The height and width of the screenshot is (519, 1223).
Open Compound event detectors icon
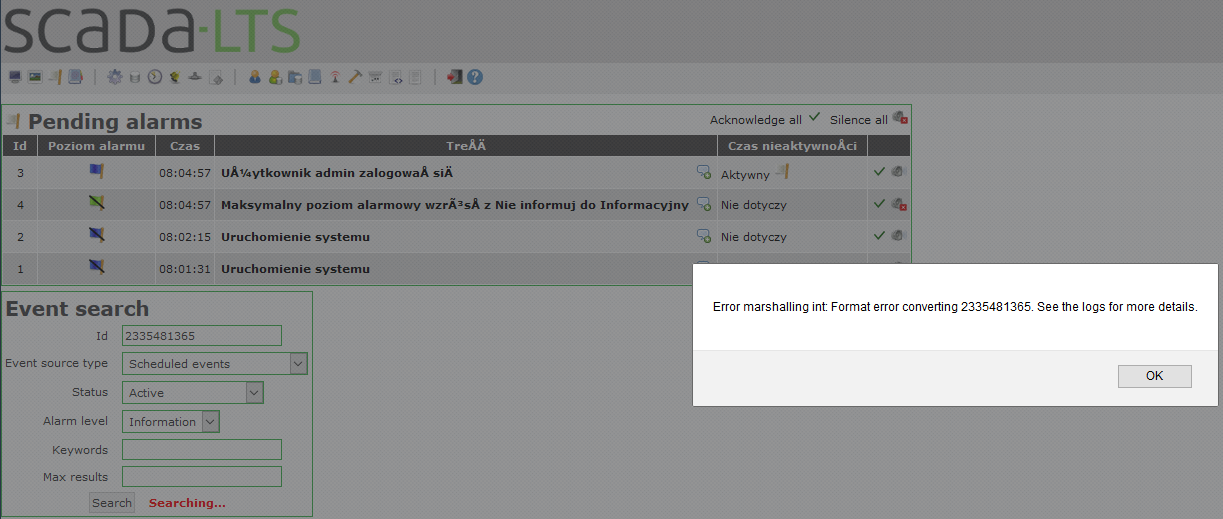pyautogui.click(x=175, y=77)
